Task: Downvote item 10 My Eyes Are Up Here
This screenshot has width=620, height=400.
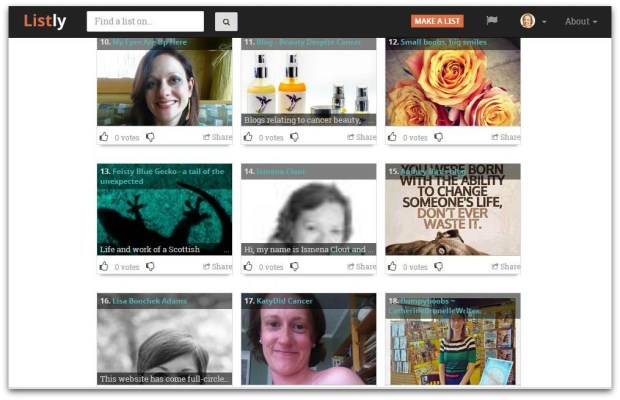Action: pos(150,137)
